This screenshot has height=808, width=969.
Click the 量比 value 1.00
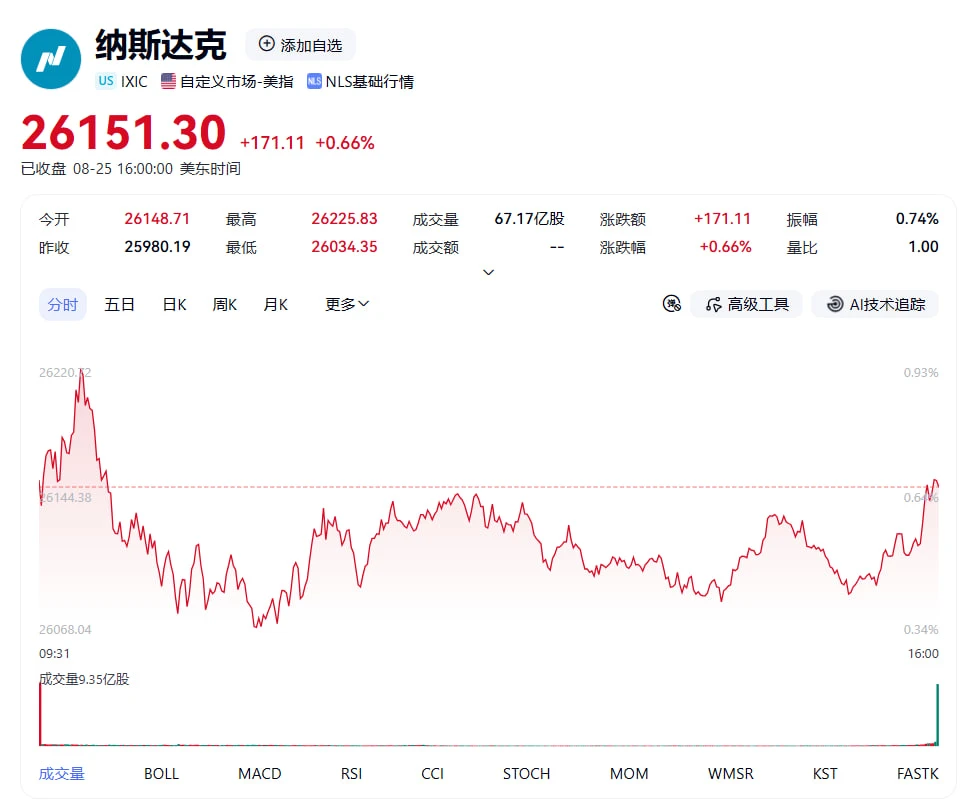(x=923, y=247)
